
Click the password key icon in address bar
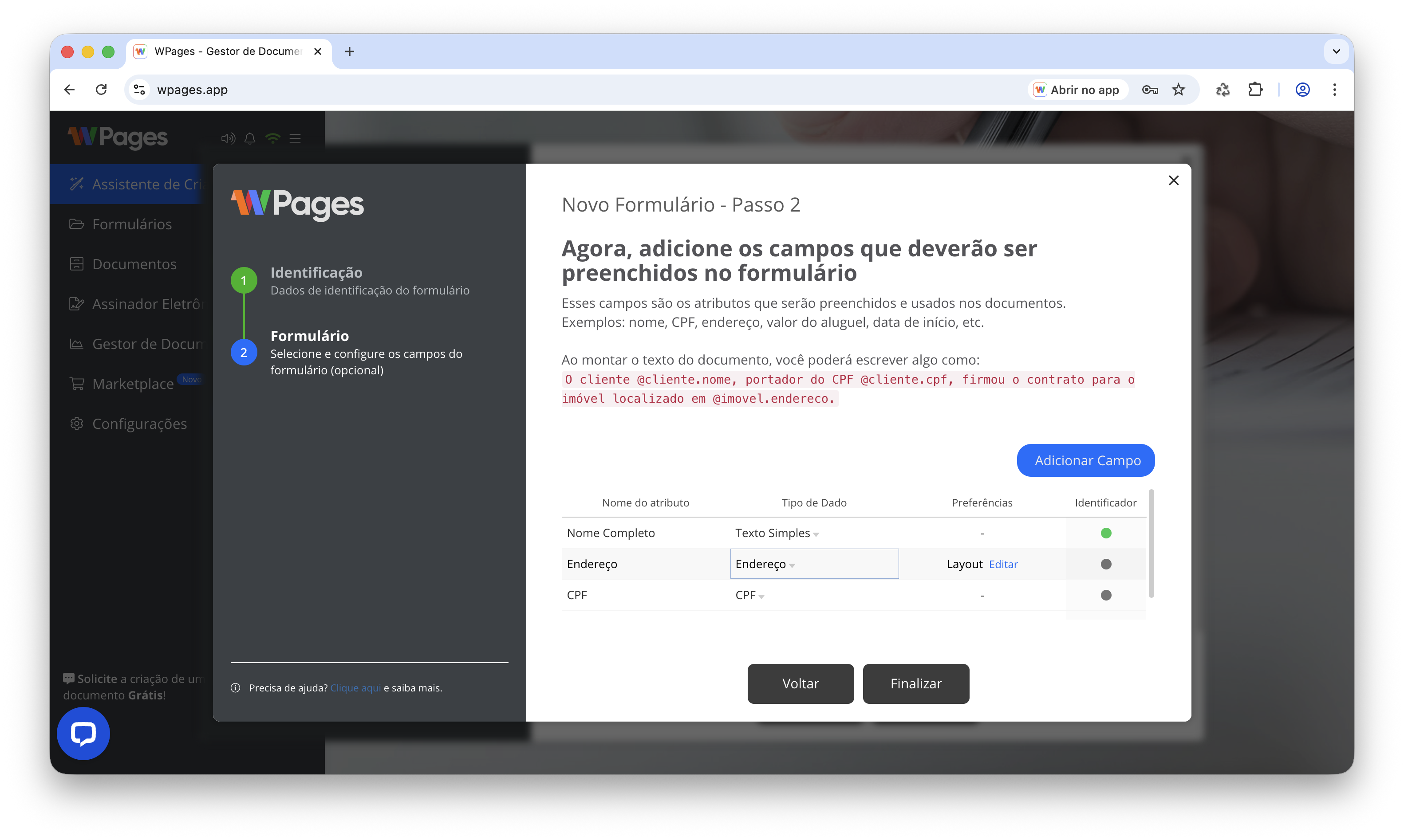click(1150, 90)
